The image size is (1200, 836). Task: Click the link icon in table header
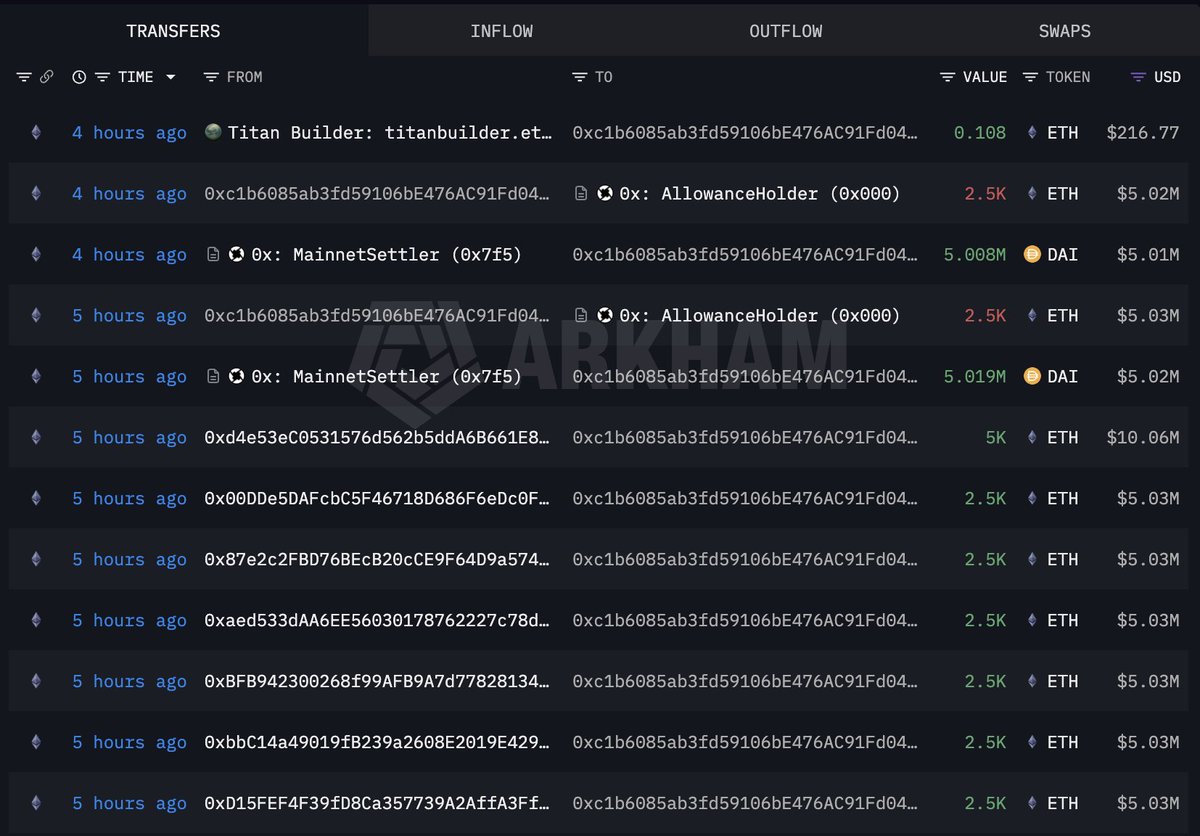46,77
